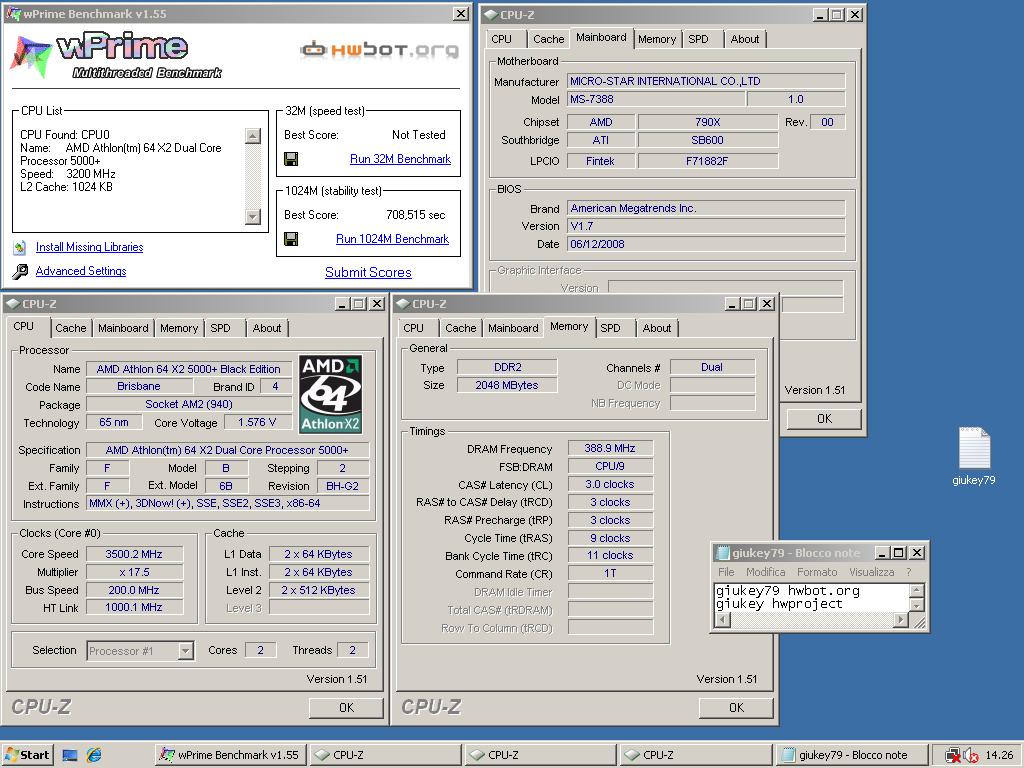Click the save icon beside Run 1024M Benchmark

291,239
